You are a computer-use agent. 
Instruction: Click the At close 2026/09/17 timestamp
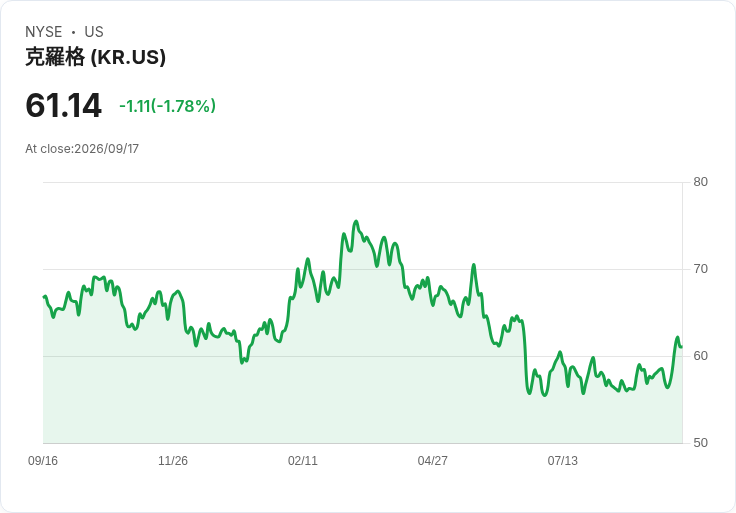point(82,149)
